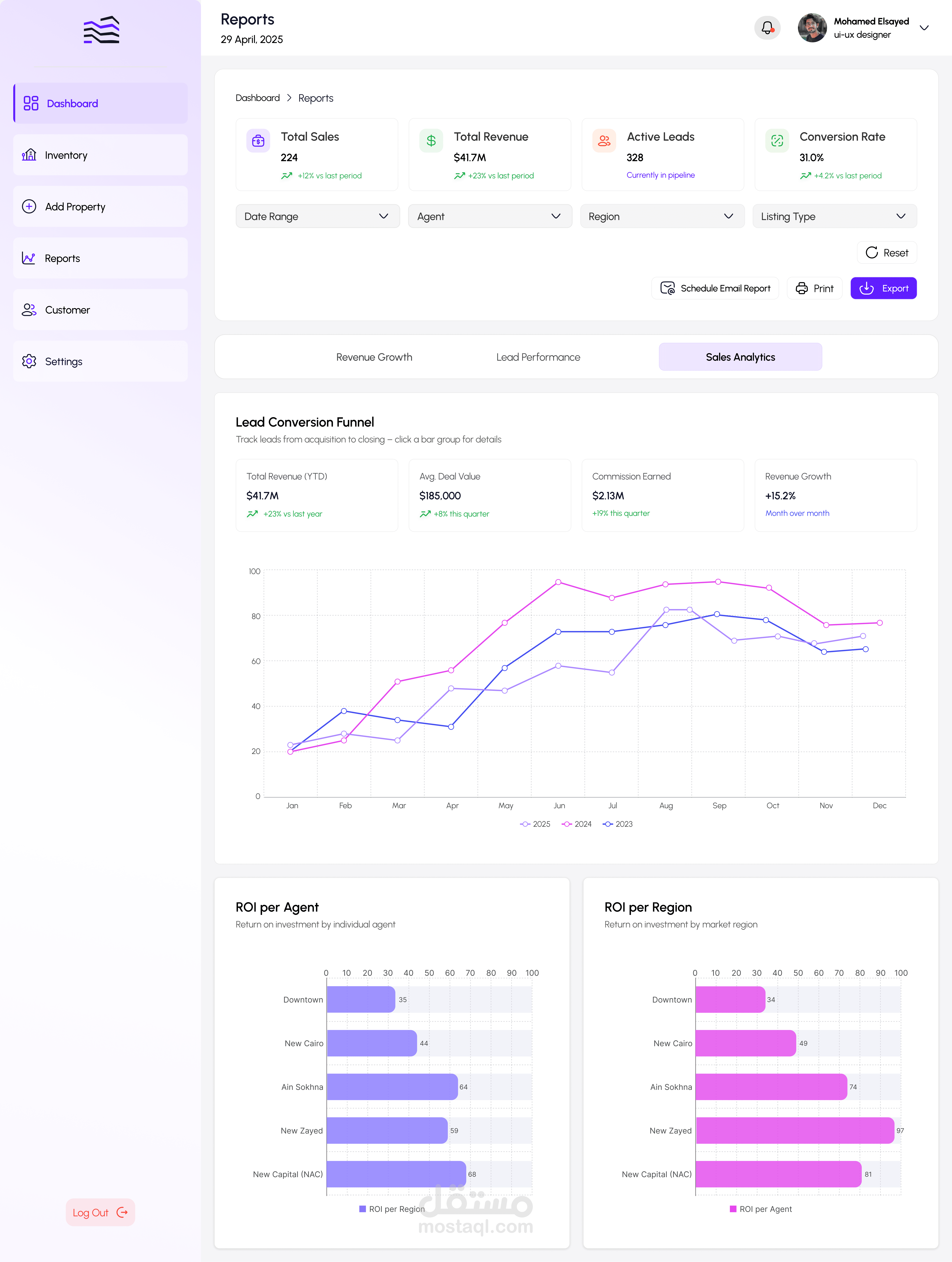Click the Dashboard breadcrumb link
Viewport: 952px width, 1262px height.
coord(258,98)
